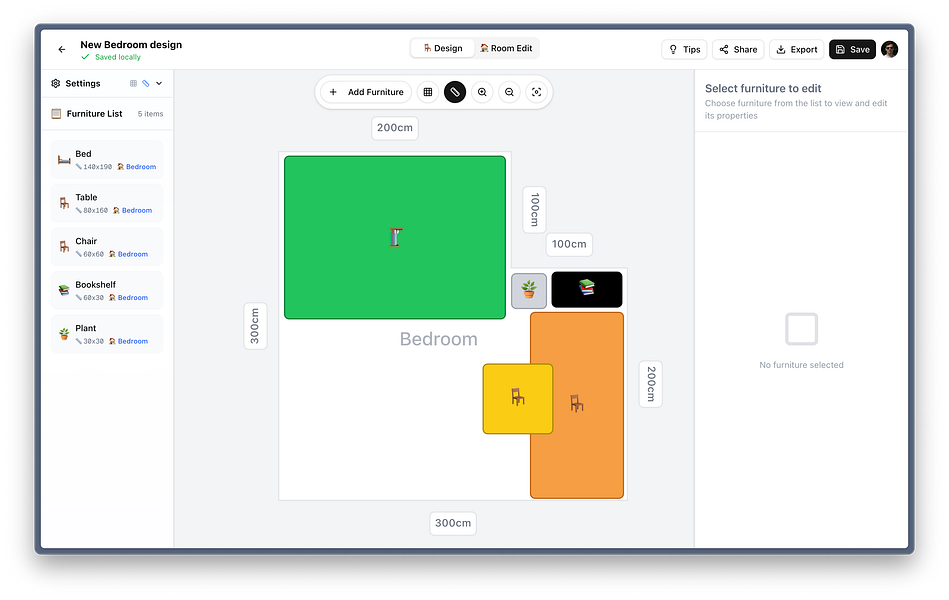Screen dimensions: 949x600
Task: Toggle grid display in toolbar
Action: coord(428,92)
